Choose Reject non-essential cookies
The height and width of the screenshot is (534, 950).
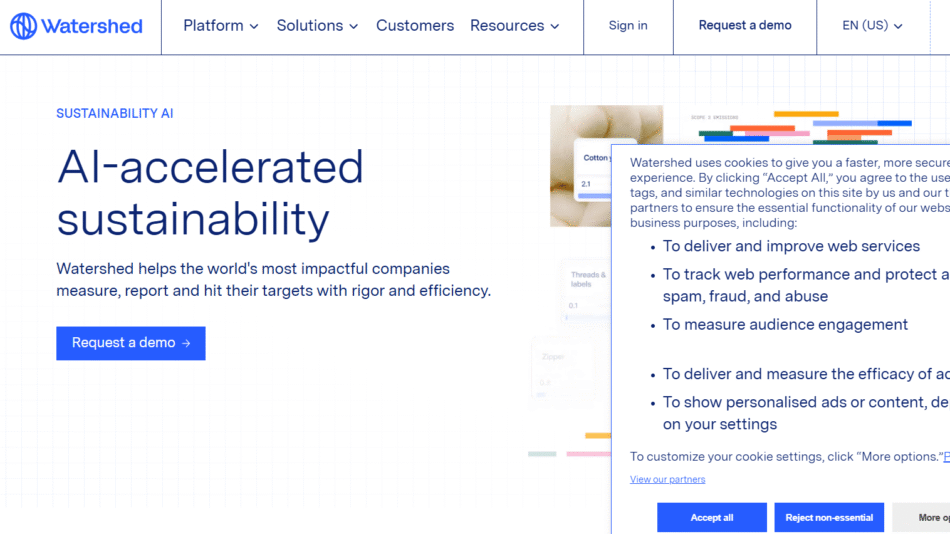pyautogui.click(x=829, y=517)
